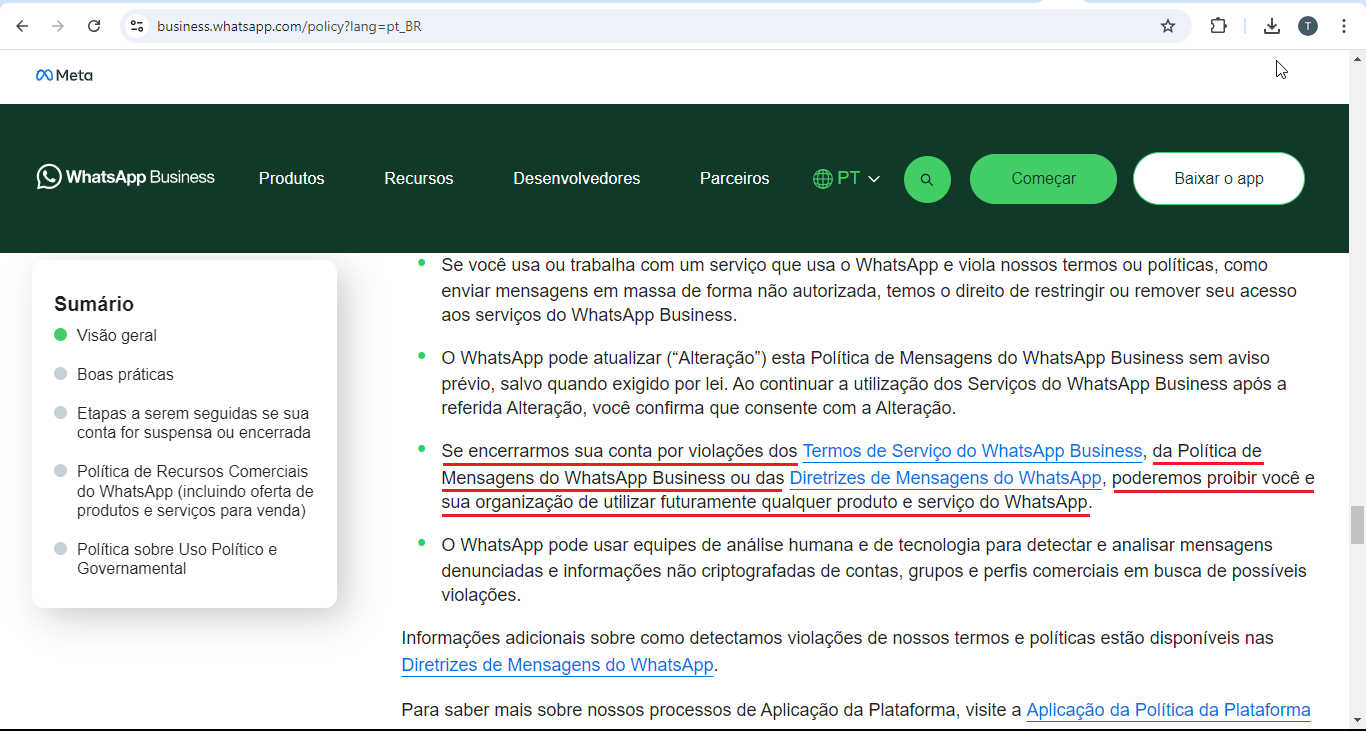Open the profile avatar T

[x=1308, y=26]
